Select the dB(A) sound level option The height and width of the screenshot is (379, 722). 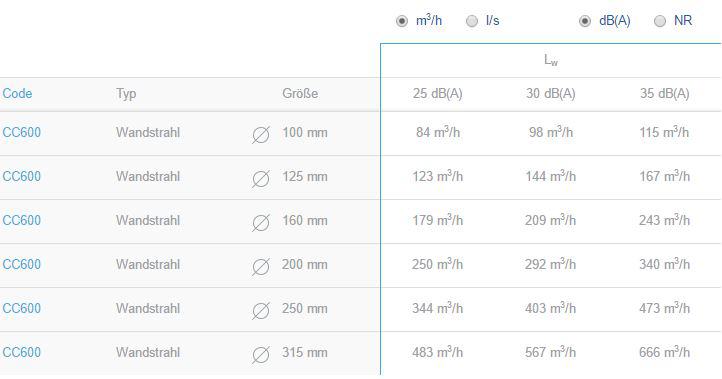585,21
